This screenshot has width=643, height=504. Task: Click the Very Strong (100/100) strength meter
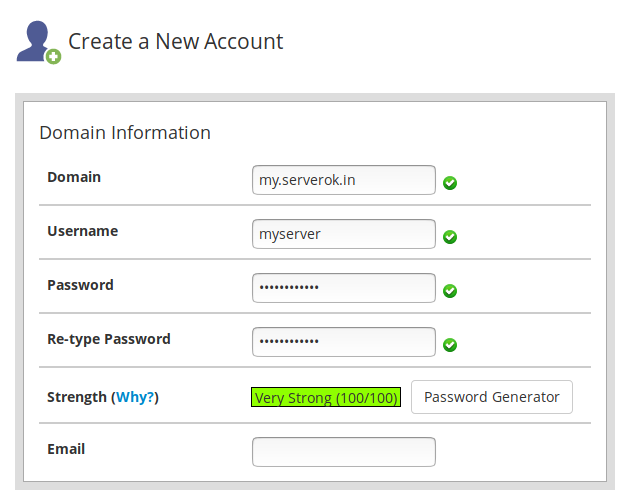coord(325,398)
